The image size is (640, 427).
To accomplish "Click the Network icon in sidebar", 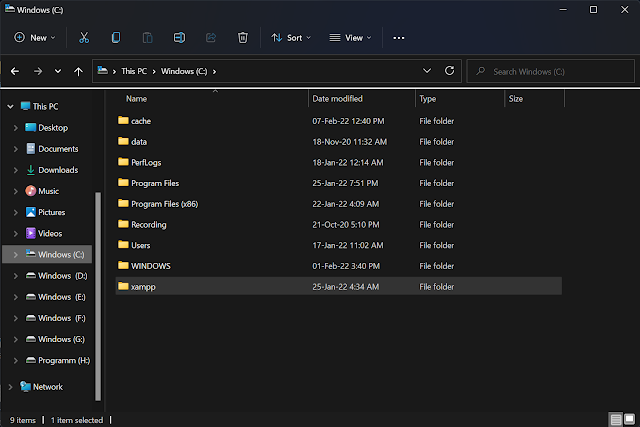I will coord(25,386).
